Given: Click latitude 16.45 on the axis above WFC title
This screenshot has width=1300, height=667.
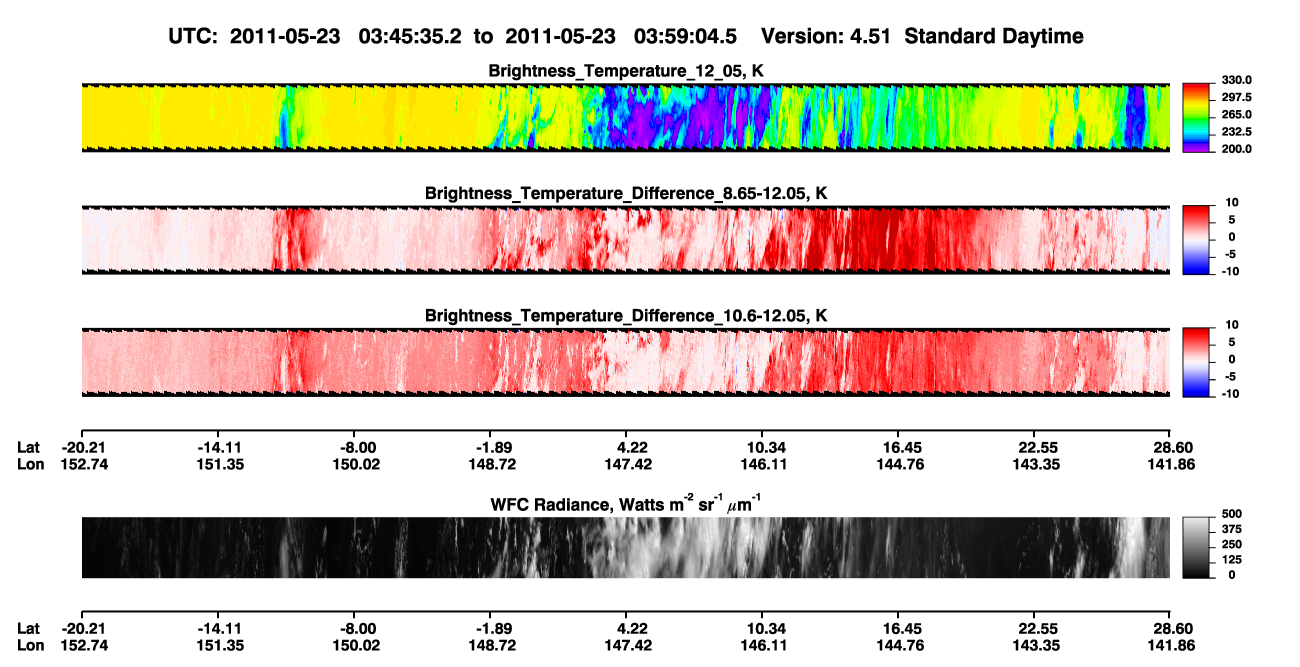Looking at the screenshot, I should (900, 448).
